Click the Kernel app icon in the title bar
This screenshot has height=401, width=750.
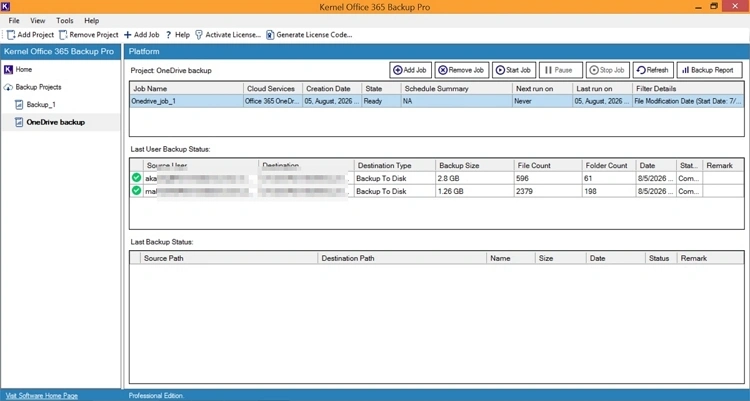[x=5, y=6]
